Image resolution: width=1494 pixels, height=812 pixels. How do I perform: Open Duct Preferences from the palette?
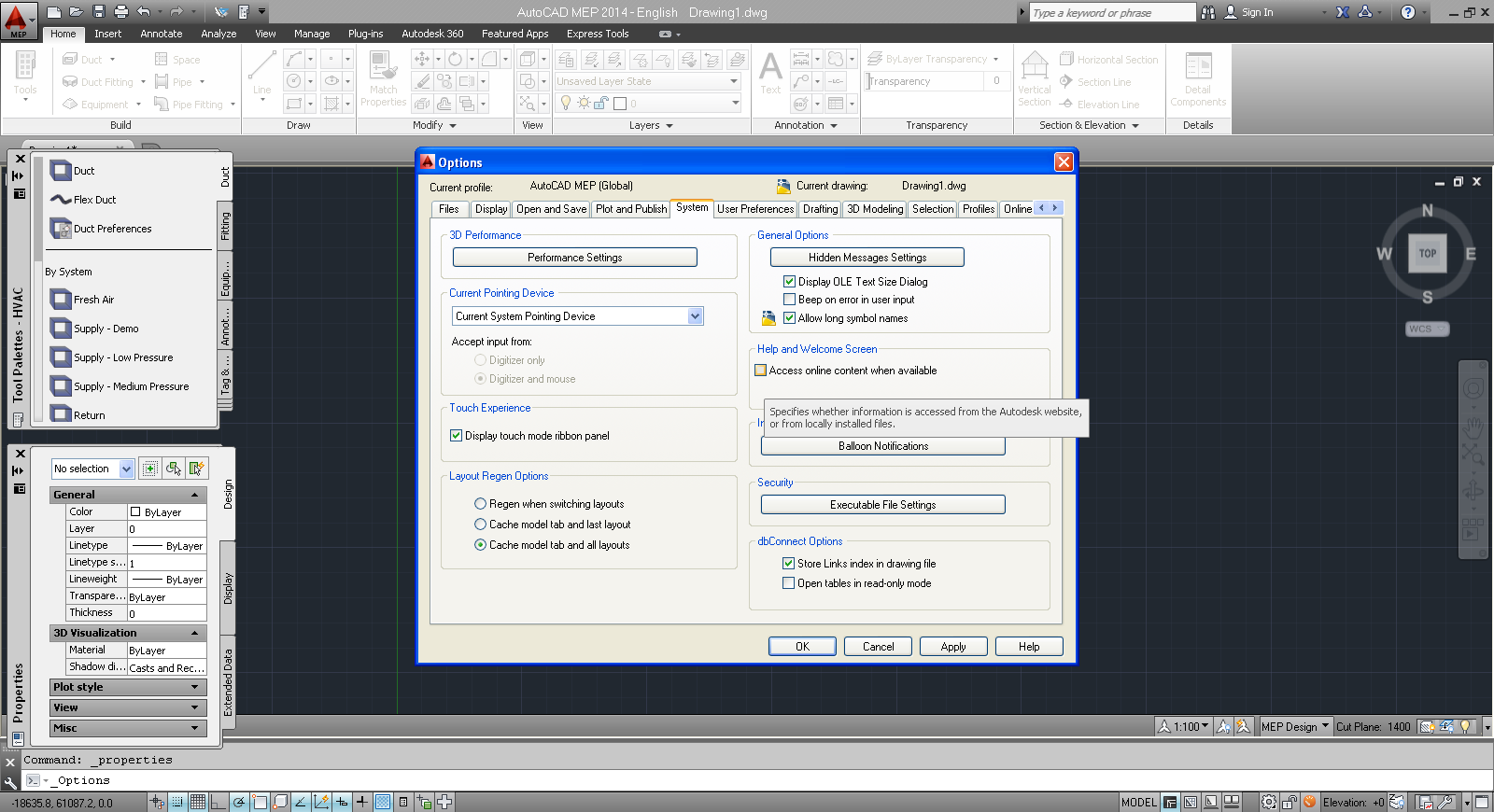pyautogui.click(x=101, y=229)
